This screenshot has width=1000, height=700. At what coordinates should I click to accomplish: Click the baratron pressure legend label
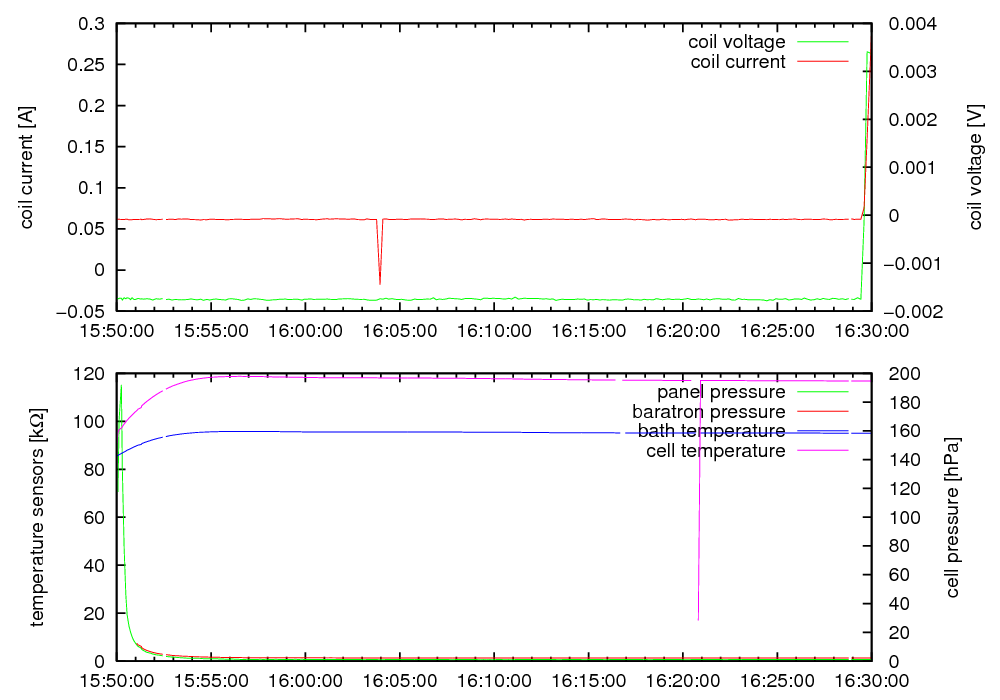pos(708,411)
